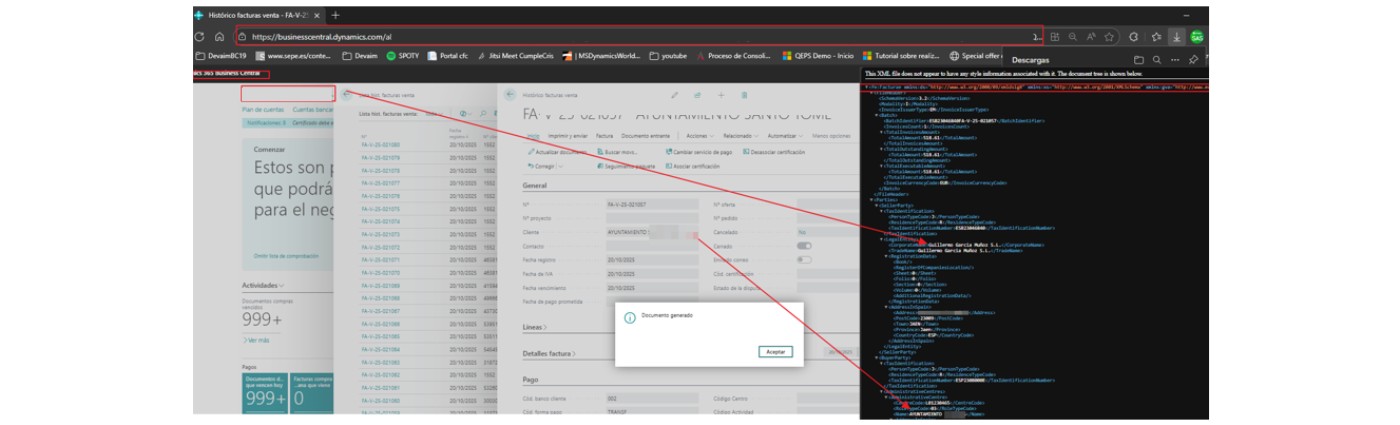Go back using invoice card back arrow
Viewport: 1400px width, 425px height.
(509, 95)
